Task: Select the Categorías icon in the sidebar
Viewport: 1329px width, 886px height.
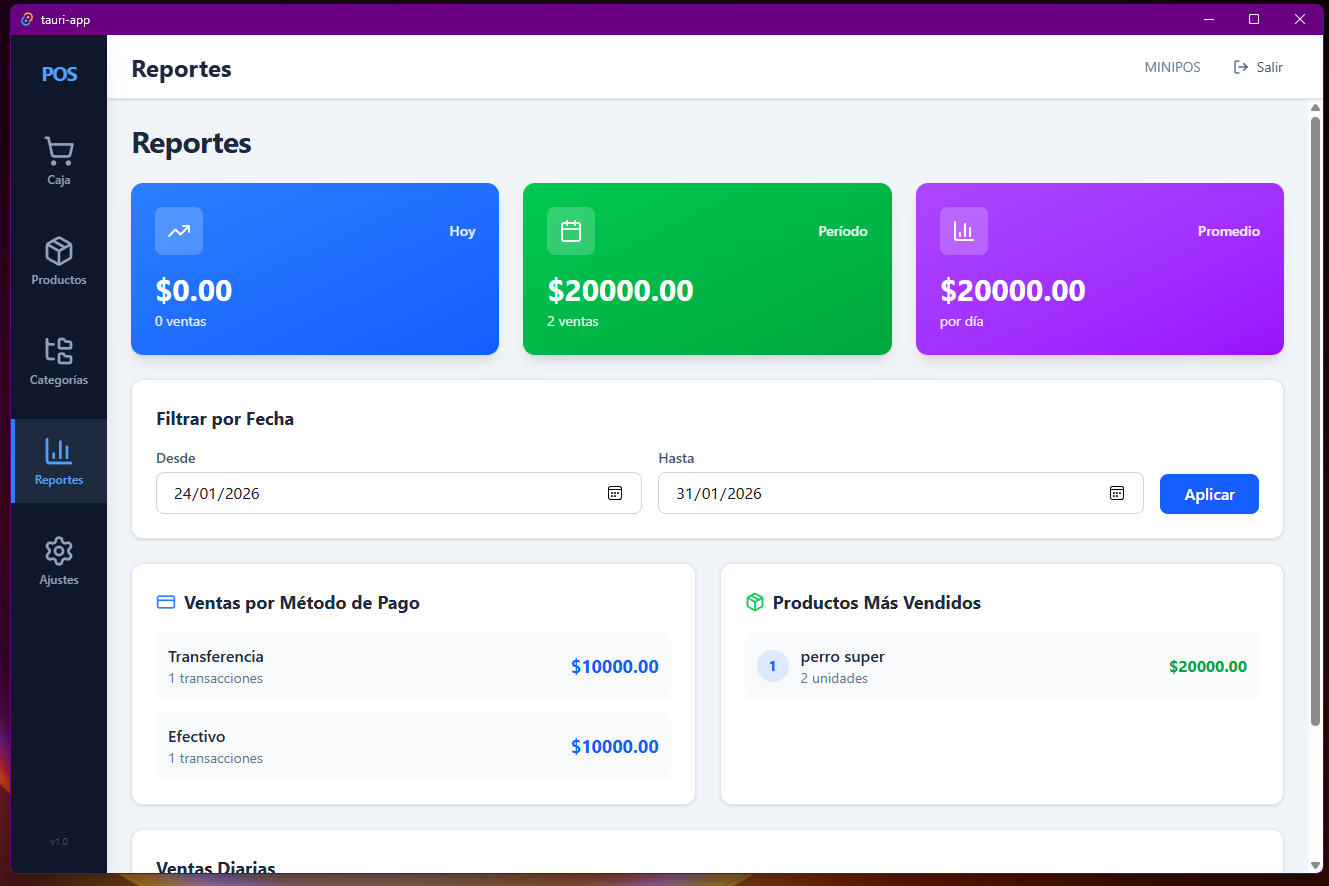Action: [x=59, y=351]
